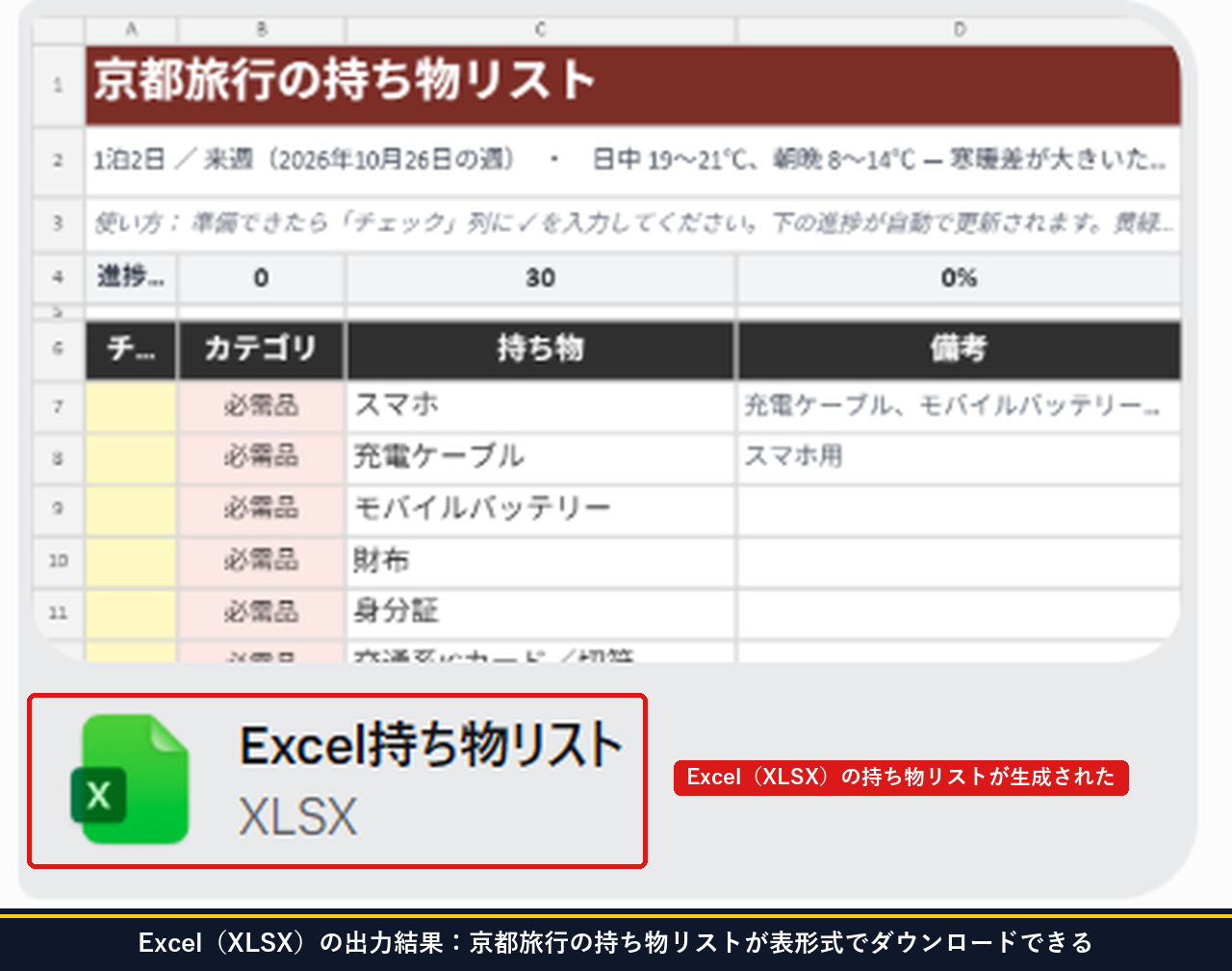Click the 充電ケーブル item cell
1232x971 pixels.
click(541, 457)
